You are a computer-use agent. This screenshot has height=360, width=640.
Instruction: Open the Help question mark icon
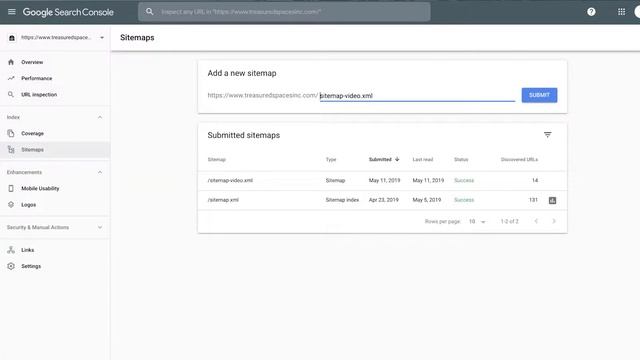(591, 12)
